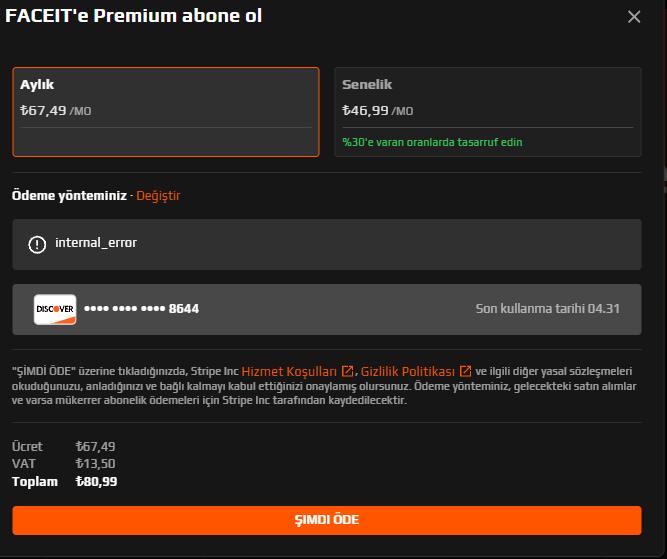Click the 30% savings text
Image resolution: width=667 pixels, height=559 pixels.
tap(431, 142)
